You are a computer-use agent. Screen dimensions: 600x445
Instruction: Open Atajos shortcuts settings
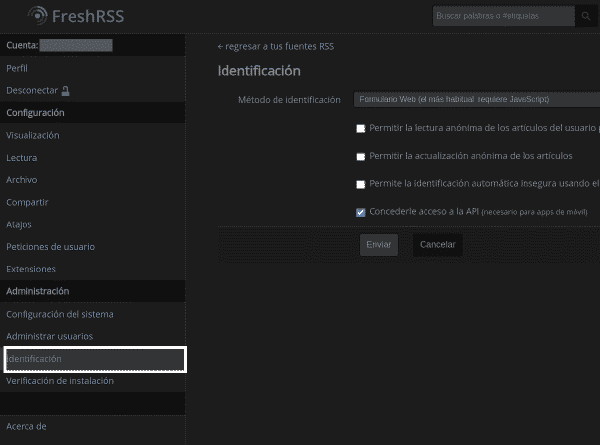tap(19, 225)
